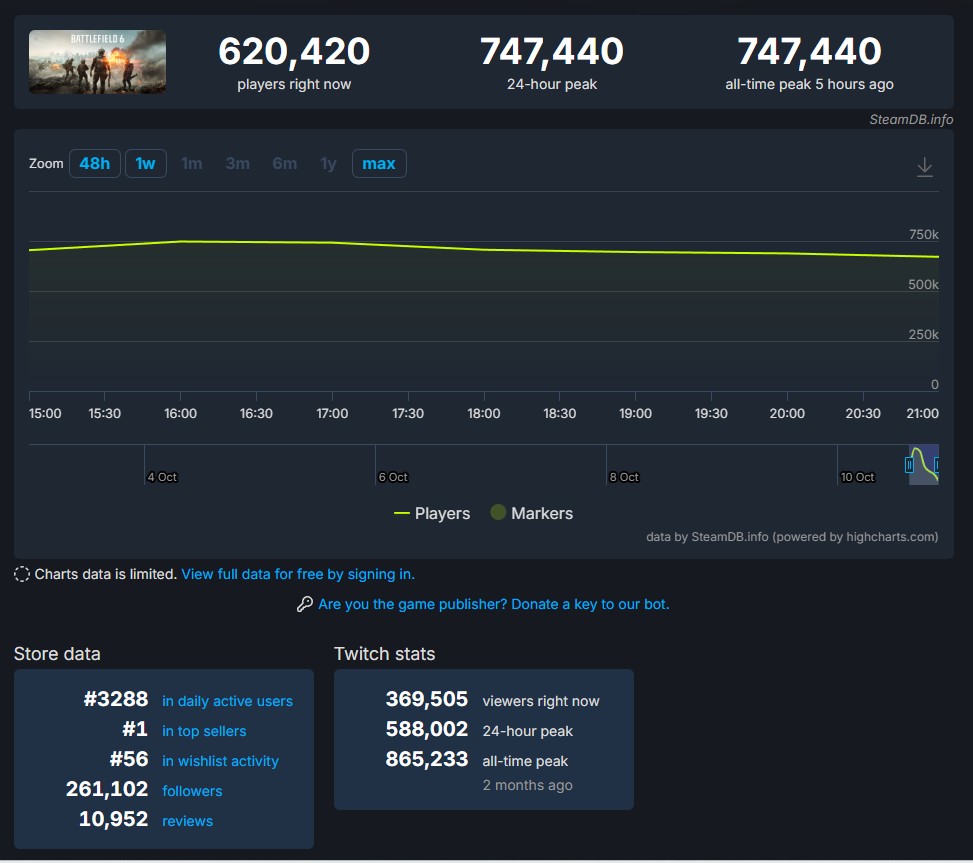
Task: Set chart zoom to 48h
Action: (95, 164)
